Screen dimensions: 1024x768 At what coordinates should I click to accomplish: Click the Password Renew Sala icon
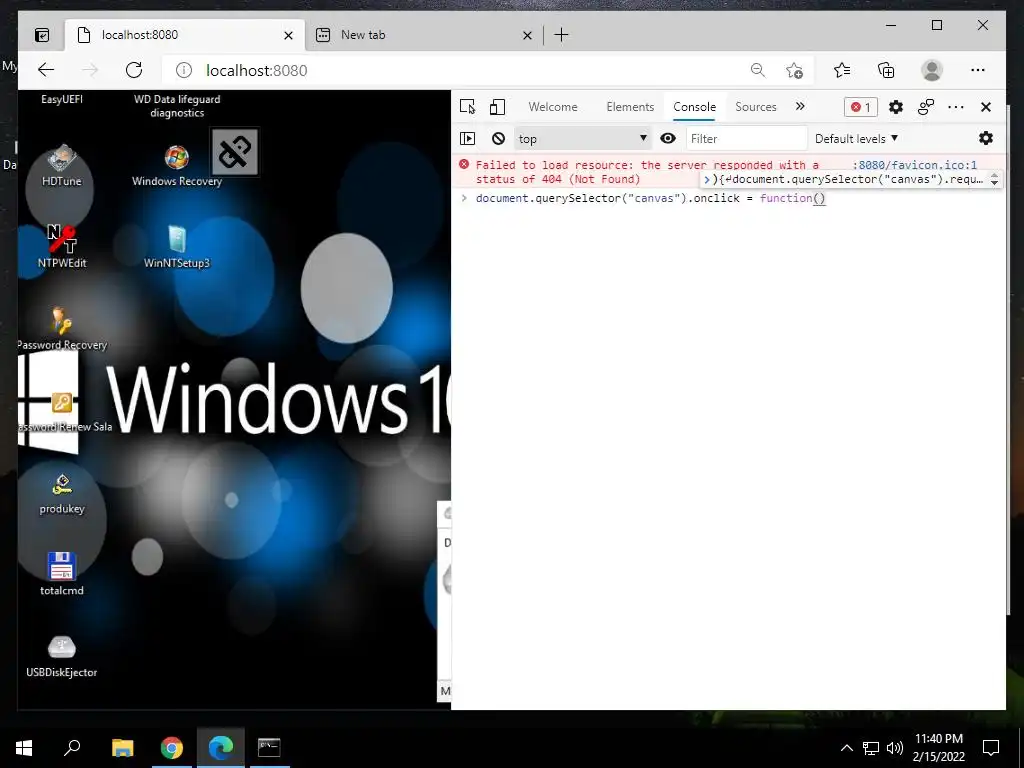[x=64, y=411]
